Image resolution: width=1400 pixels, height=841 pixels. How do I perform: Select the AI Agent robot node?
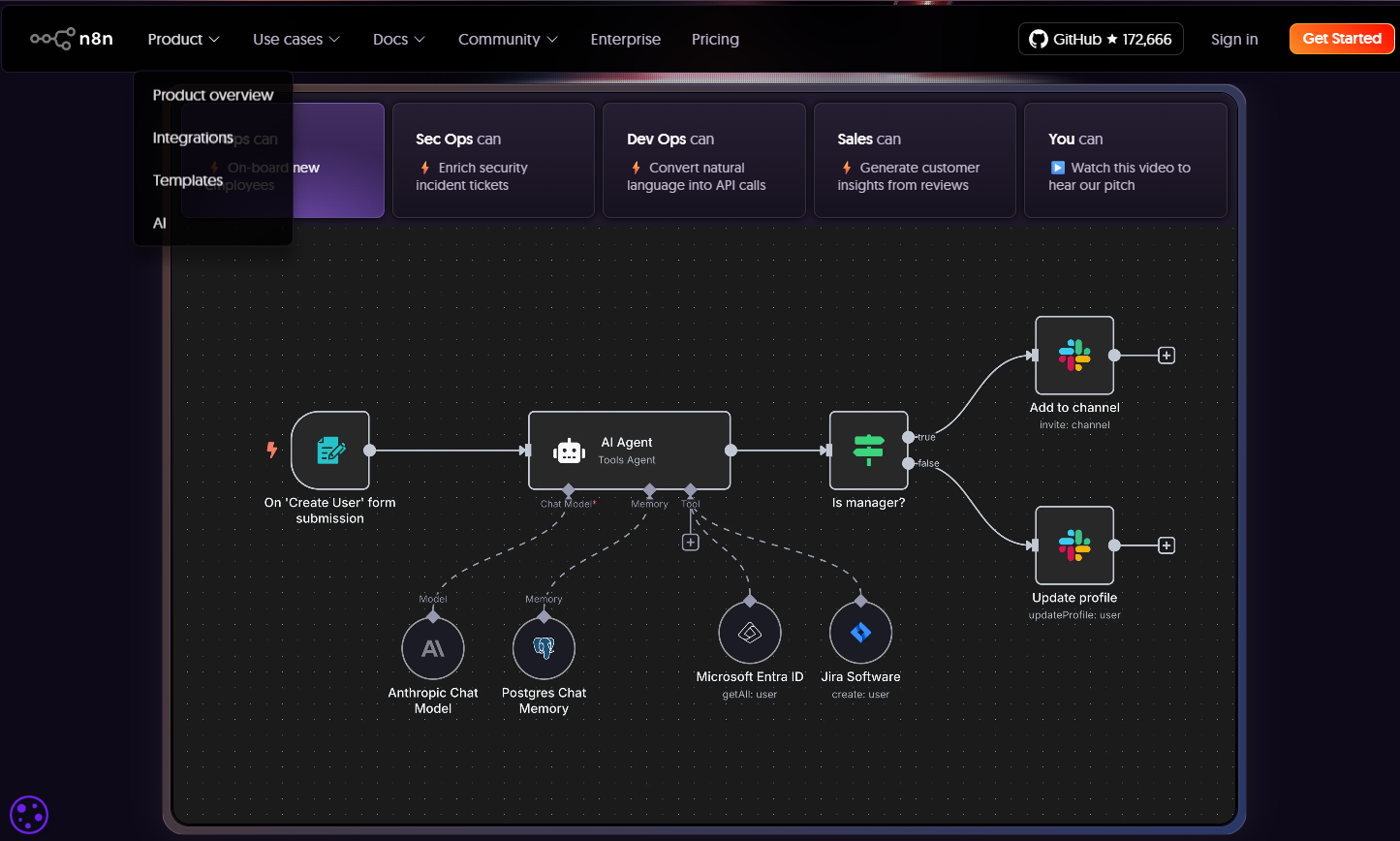tap(629, 451)
